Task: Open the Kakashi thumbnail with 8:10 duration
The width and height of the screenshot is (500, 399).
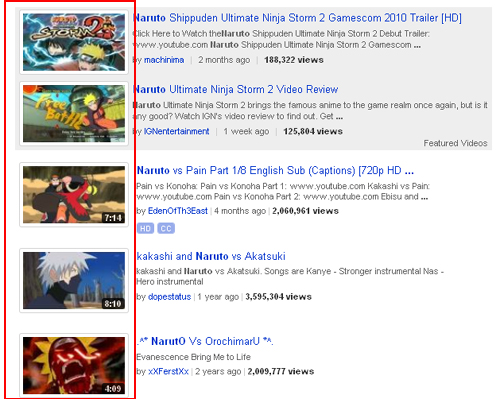Action: coord(74,280)
